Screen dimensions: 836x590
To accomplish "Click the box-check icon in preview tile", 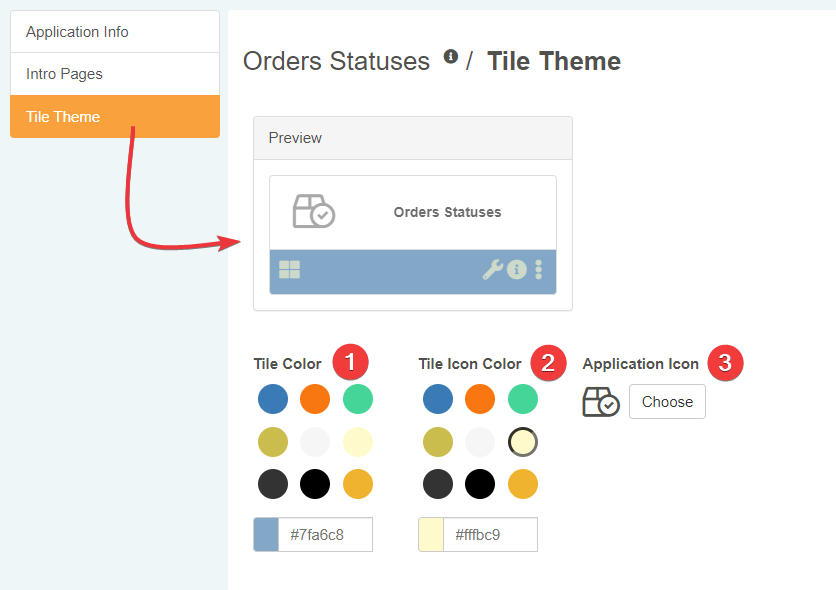I will coord(313,212).
